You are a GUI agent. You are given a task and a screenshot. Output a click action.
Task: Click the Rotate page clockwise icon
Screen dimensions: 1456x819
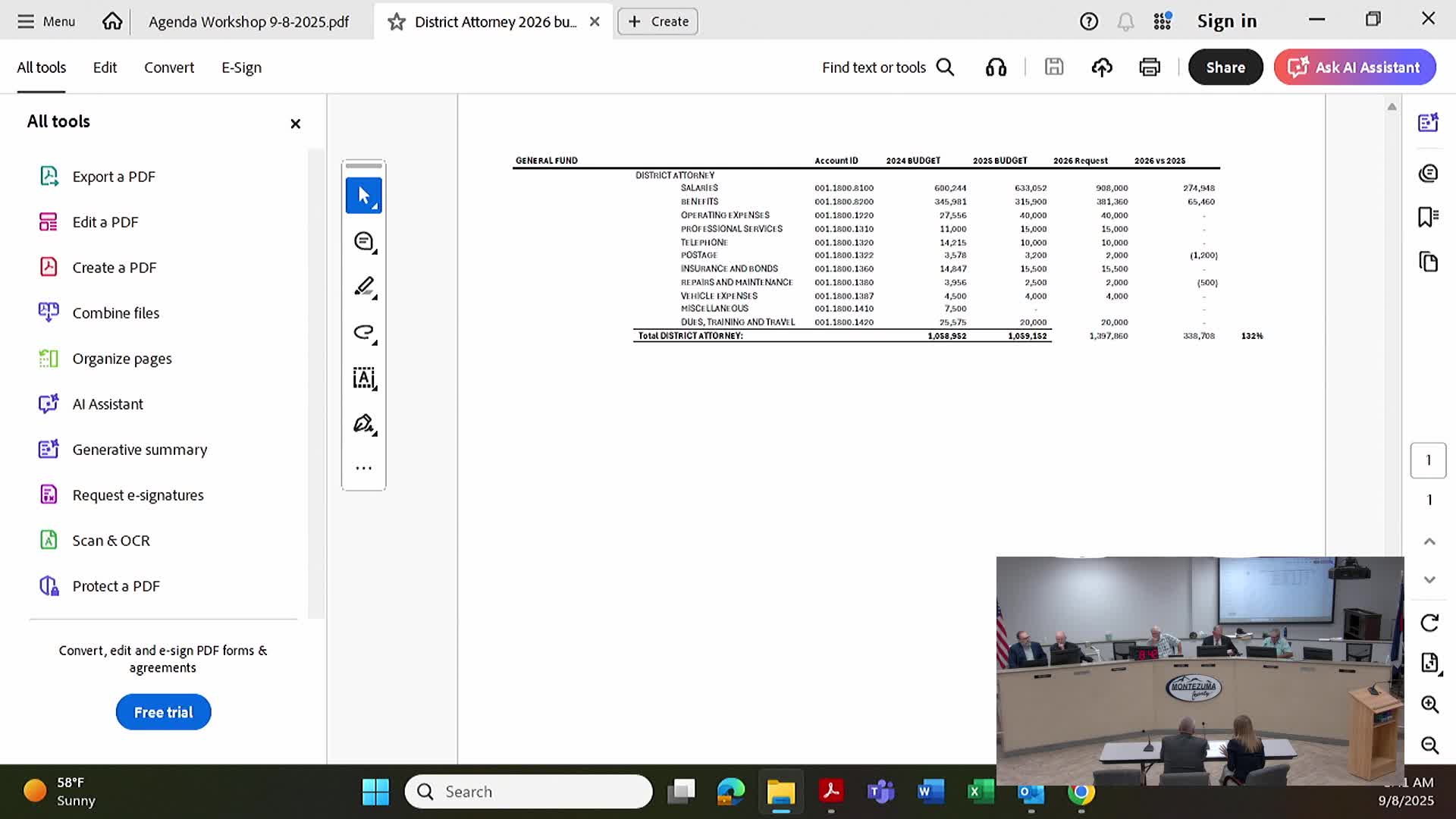tap(1429, 623)
